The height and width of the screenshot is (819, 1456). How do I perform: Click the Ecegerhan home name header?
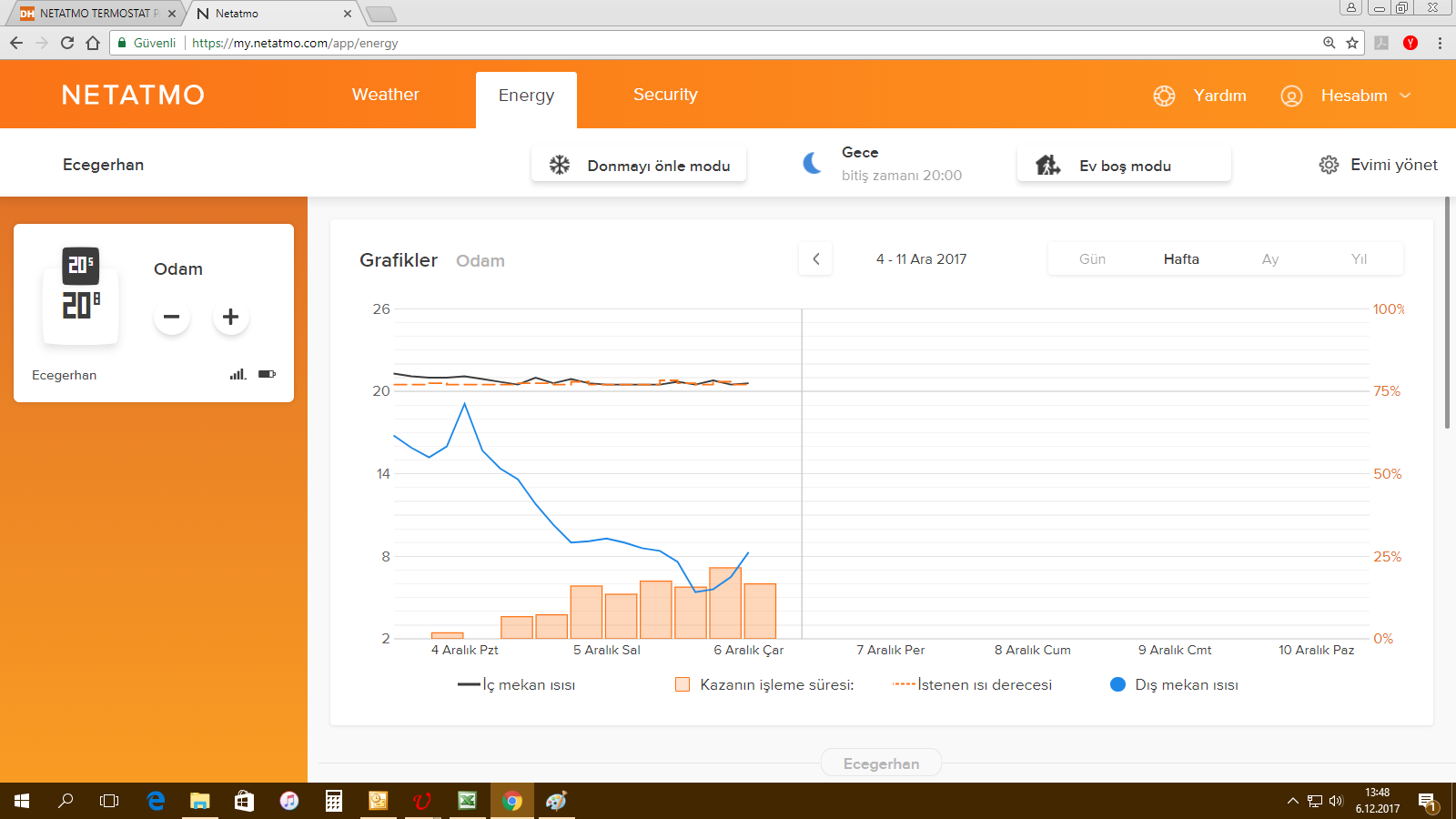pyautogui.click(x=103, y=165)
